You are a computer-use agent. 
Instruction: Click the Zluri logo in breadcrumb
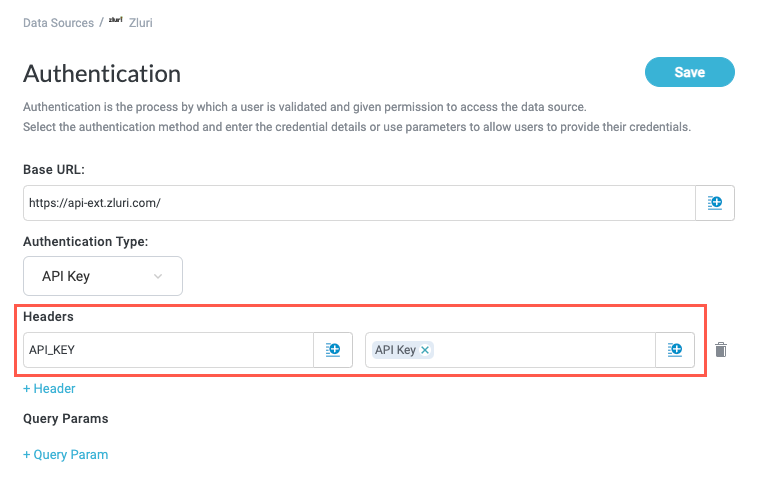click(116, 21)
